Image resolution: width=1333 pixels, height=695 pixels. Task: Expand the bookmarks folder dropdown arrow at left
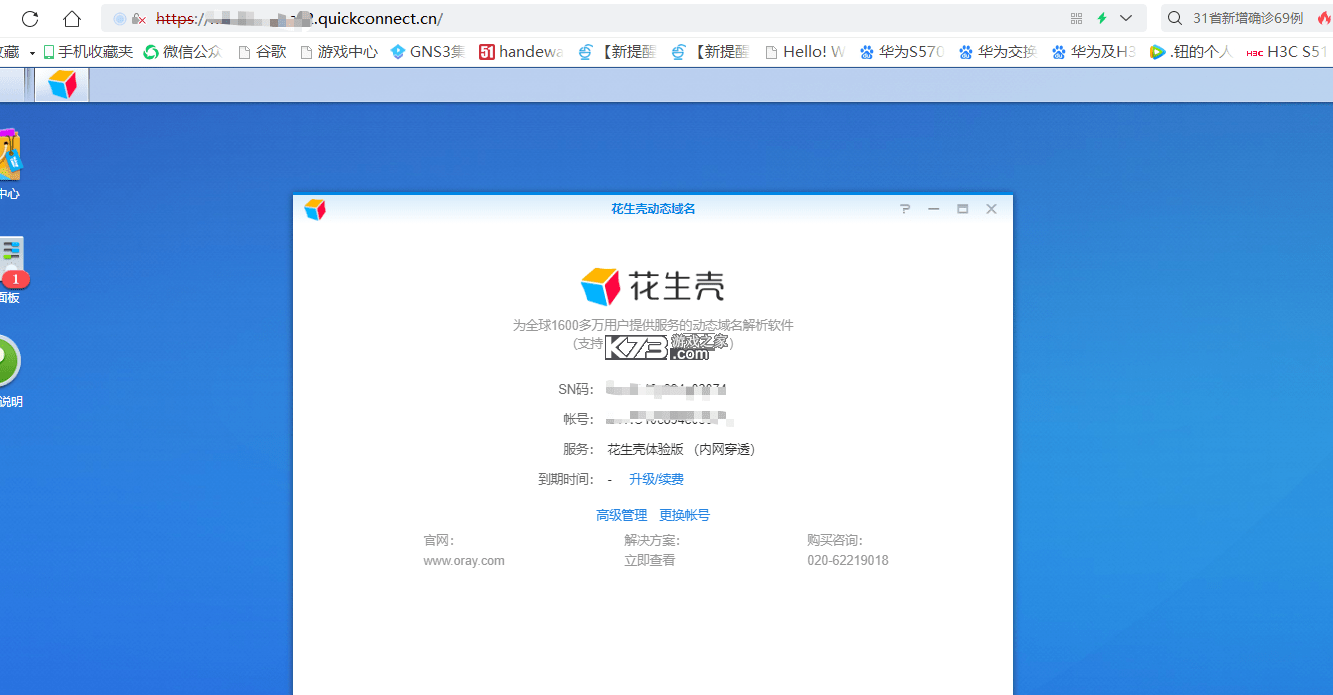[x=32, y=52]
